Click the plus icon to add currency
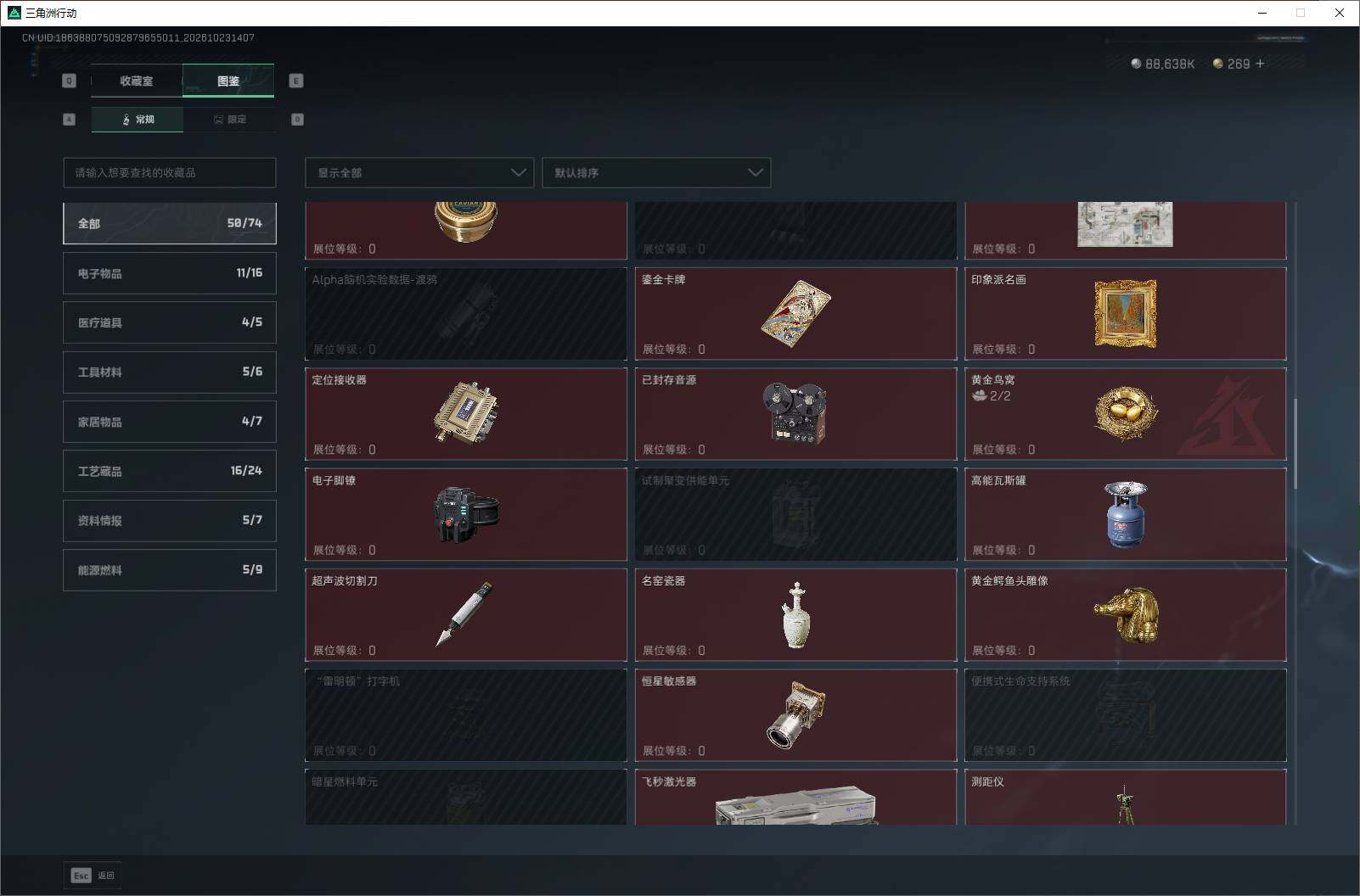Image resolution: width=1360 pixels, height=896 pixels. click(1260, 64)
